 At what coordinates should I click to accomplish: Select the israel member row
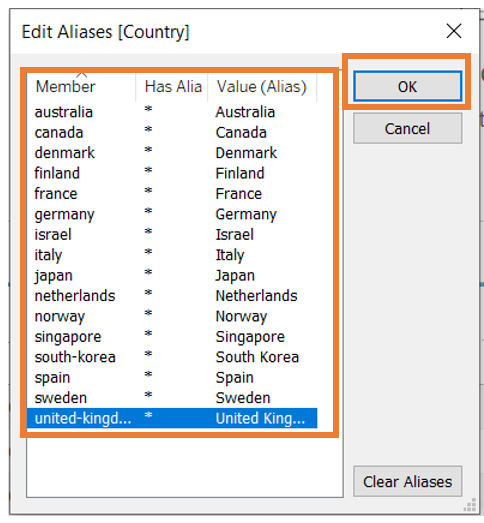coord(172,234)
